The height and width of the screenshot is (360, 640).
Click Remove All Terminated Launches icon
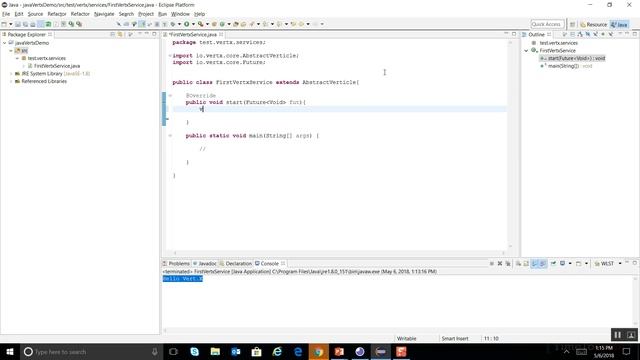(x=507, y=264)
